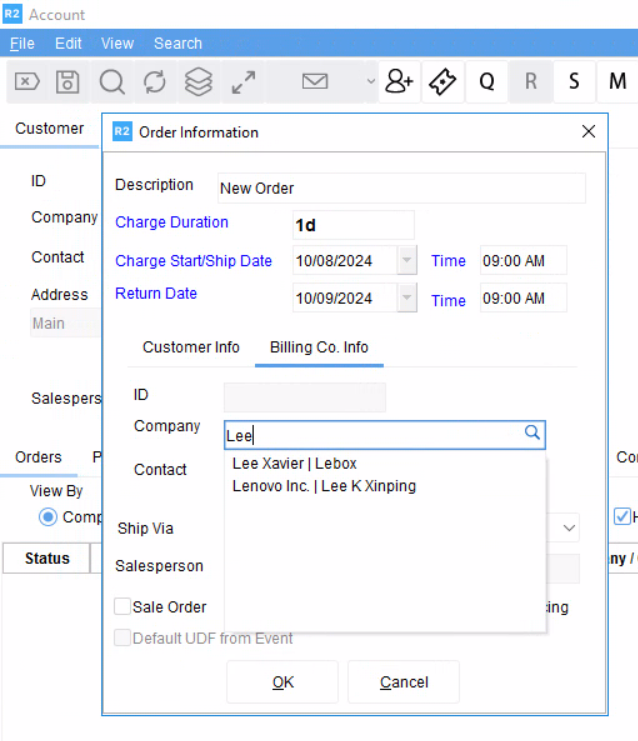
Task: Expand the Ship Via dropdown
Action: 569,527
